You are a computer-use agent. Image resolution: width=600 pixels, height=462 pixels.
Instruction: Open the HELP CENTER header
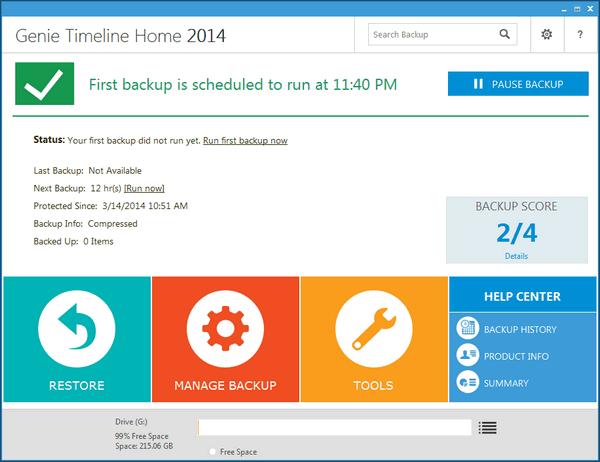click(523, 296)
